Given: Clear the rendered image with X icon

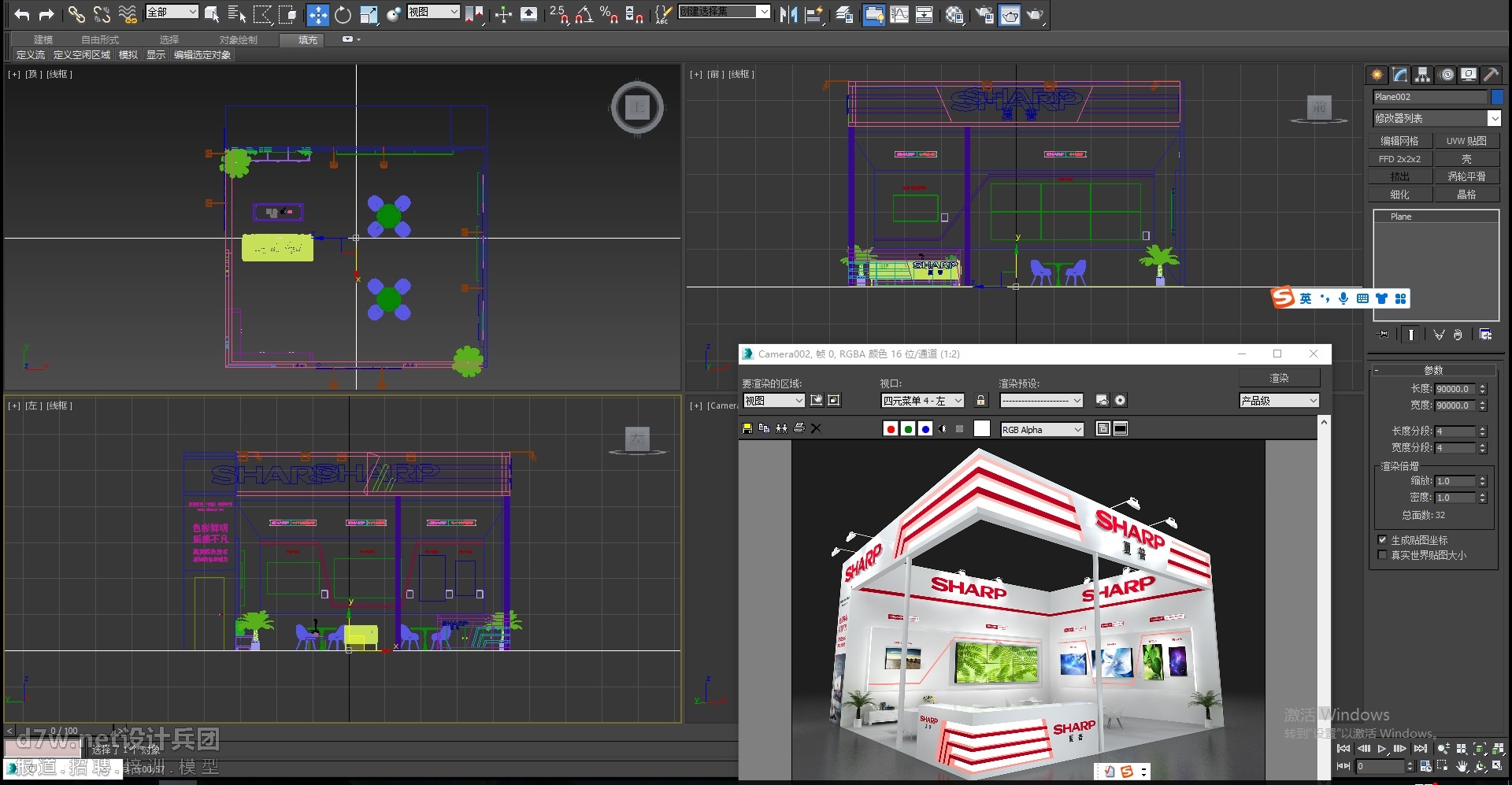Looking at the screenshot, I should pos(816,428).
